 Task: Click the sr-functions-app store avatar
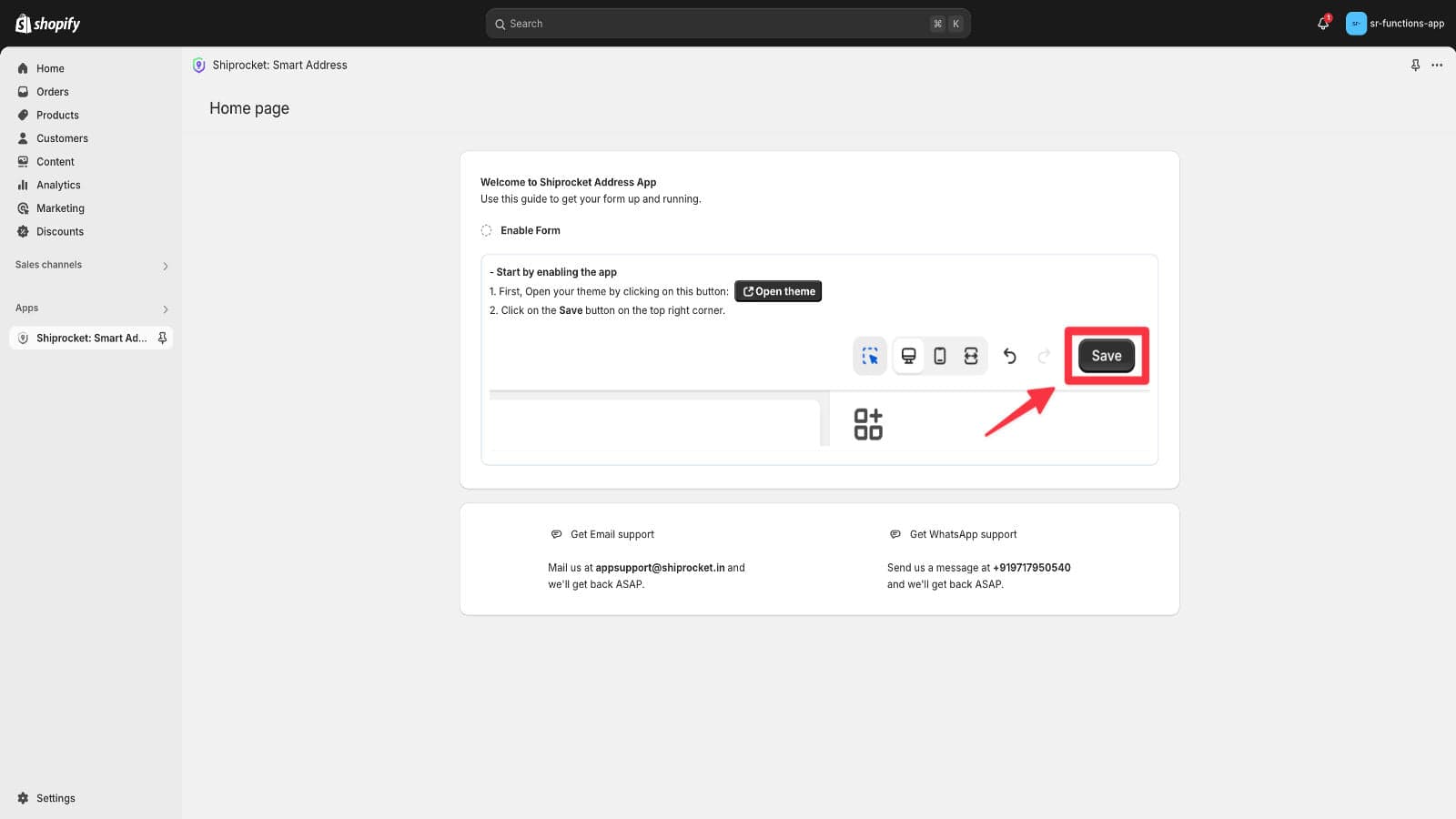tap(1356, 24)
